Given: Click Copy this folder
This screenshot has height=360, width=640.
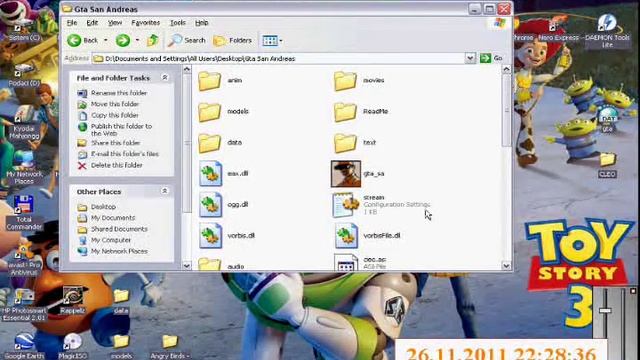Looking at the screenshot, I should pos(115,116).
